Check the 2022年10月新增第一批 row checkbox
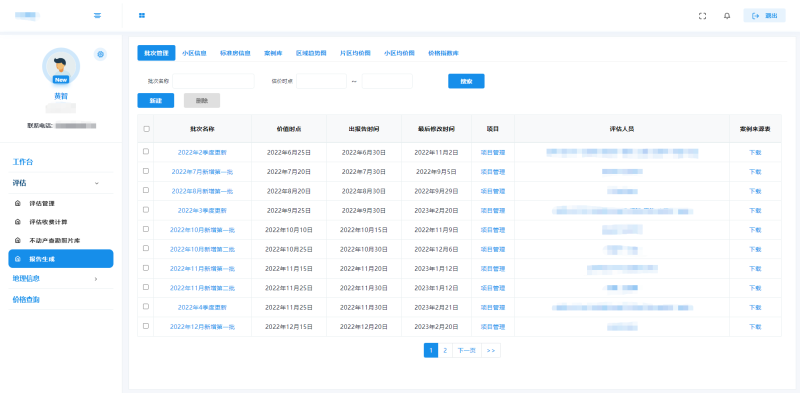 (x=146, y=229)
